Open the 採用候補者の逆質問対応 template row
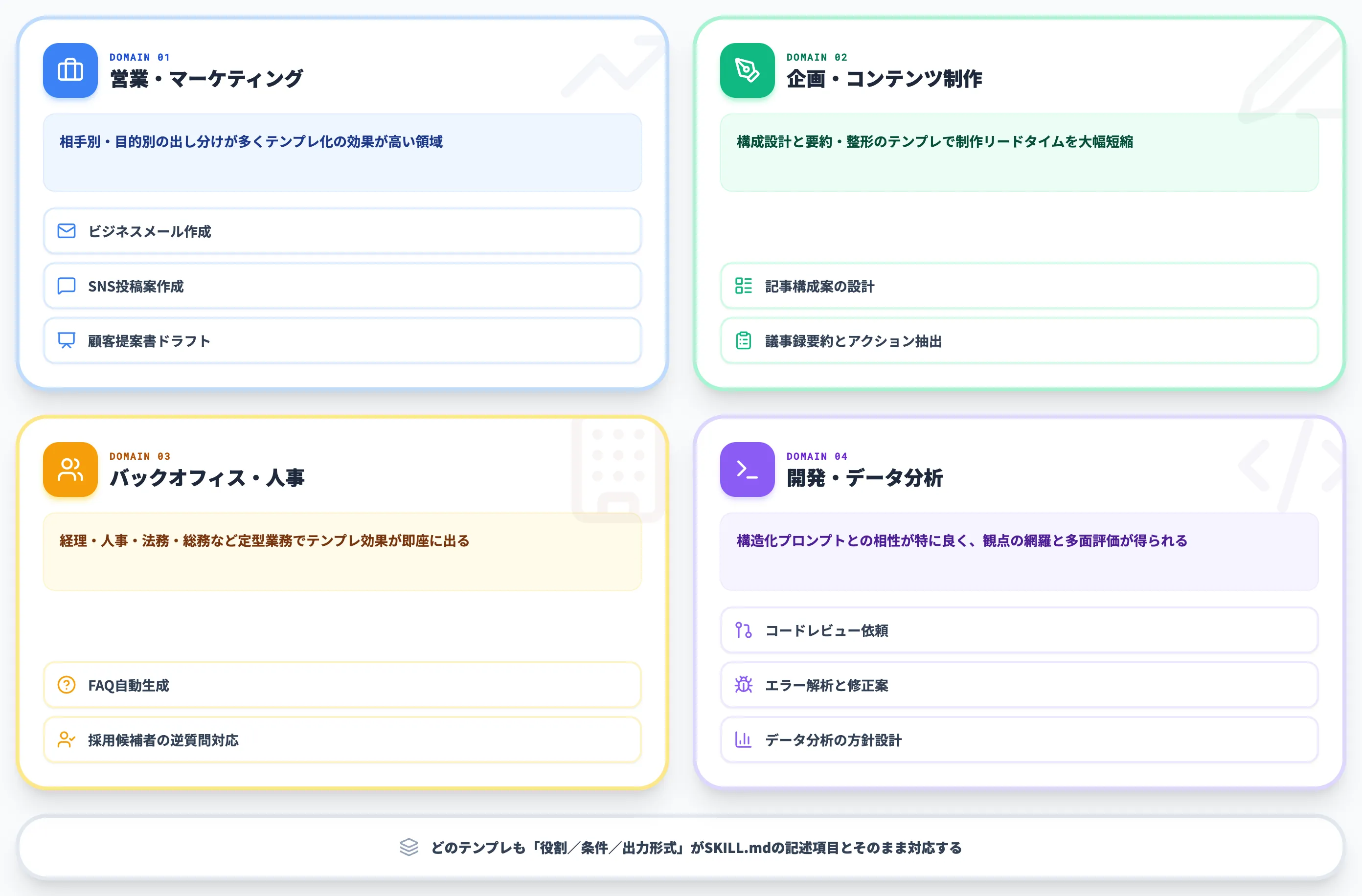Image resolution: width=1362 pixels, height=896 pixels. tap(342, 740)
